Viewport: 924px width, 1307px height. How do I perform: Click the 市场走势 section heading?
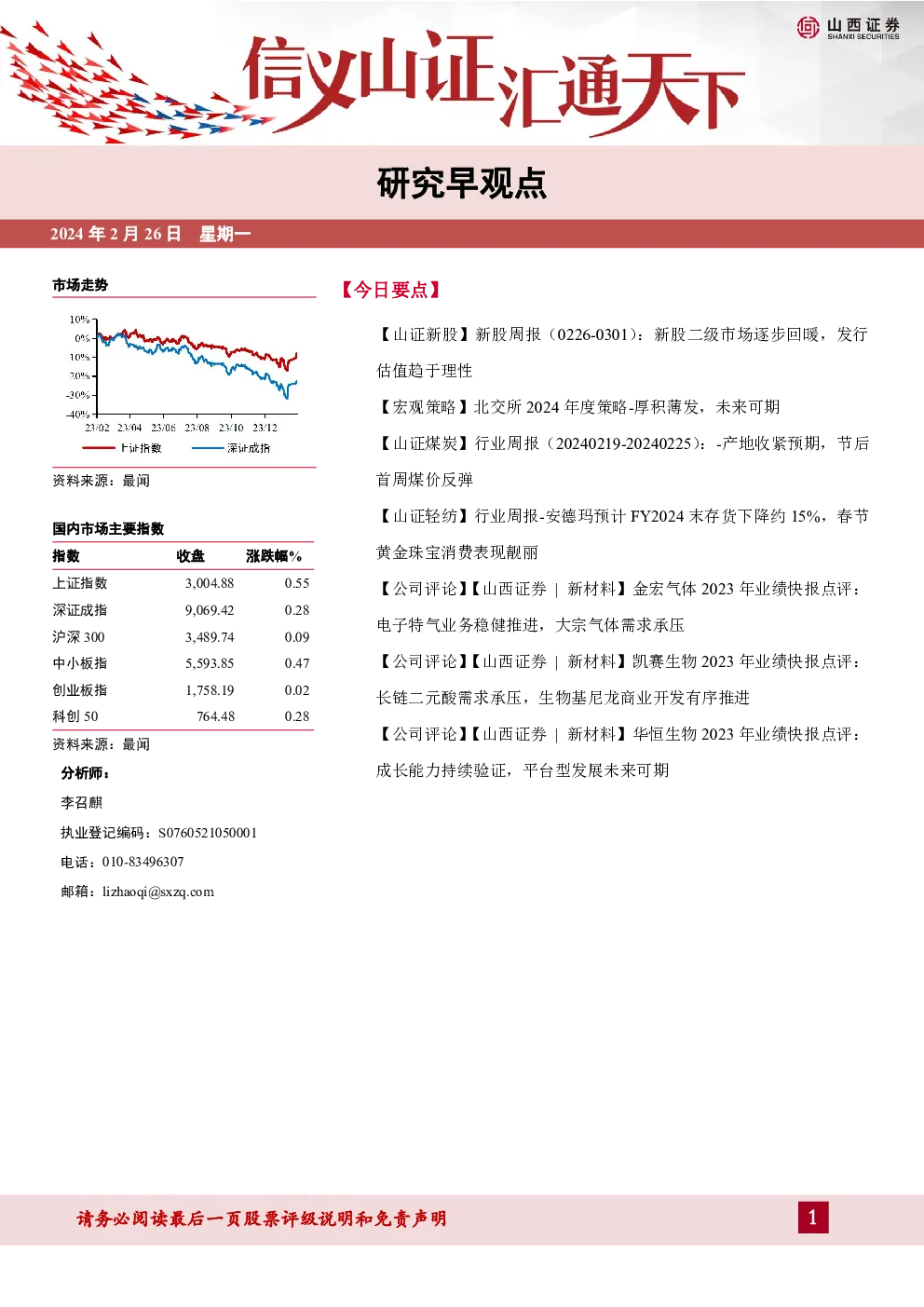[80, 285]
